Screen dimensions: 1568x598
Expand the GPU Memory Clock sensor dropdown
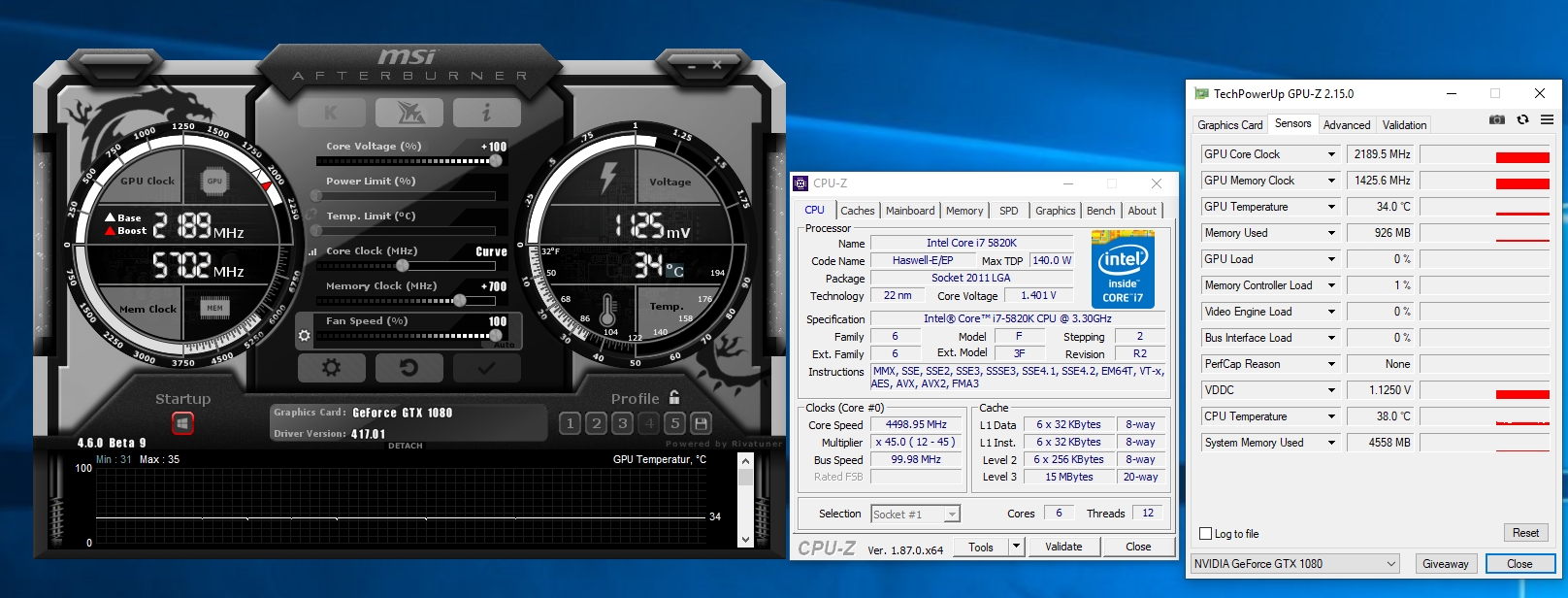1331,181
